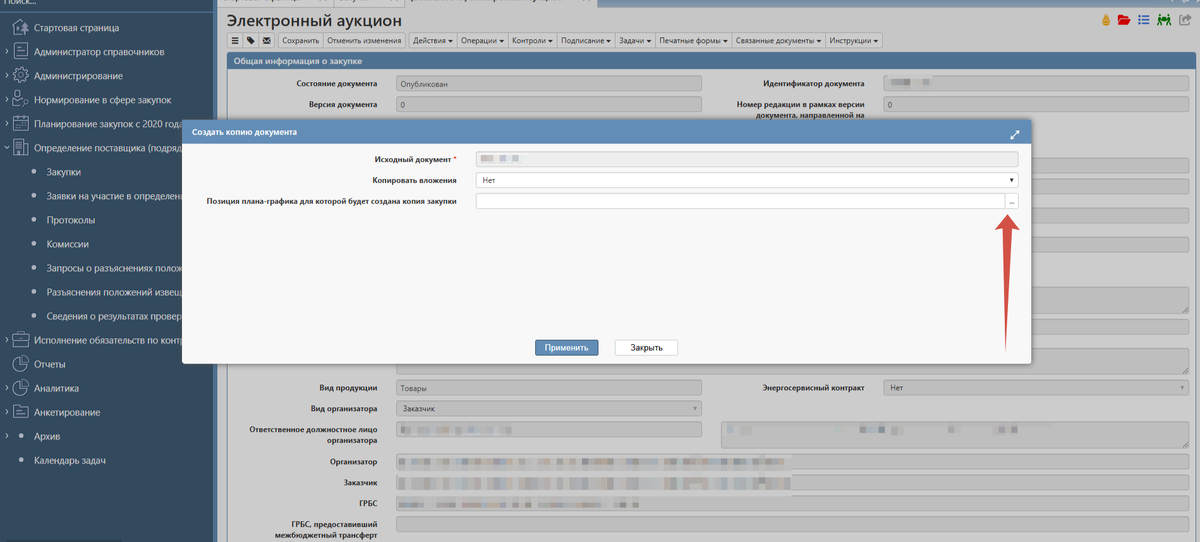This screenshot has height=542, width=1200.
Task: Open the hamburger list icon in the toolbar
Action: 236,41
